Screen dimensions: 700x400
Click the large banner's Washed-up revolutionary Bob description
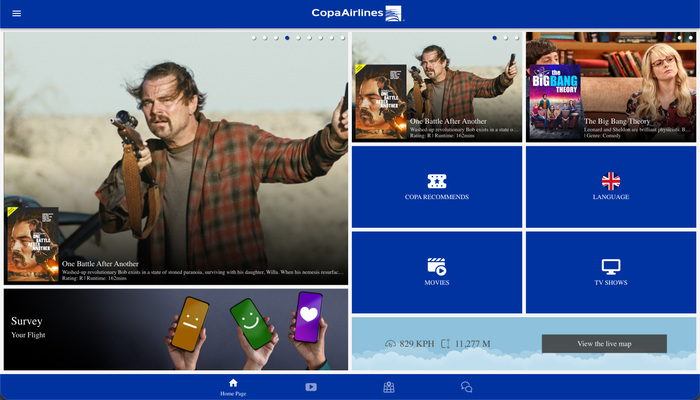click(203, 272)
